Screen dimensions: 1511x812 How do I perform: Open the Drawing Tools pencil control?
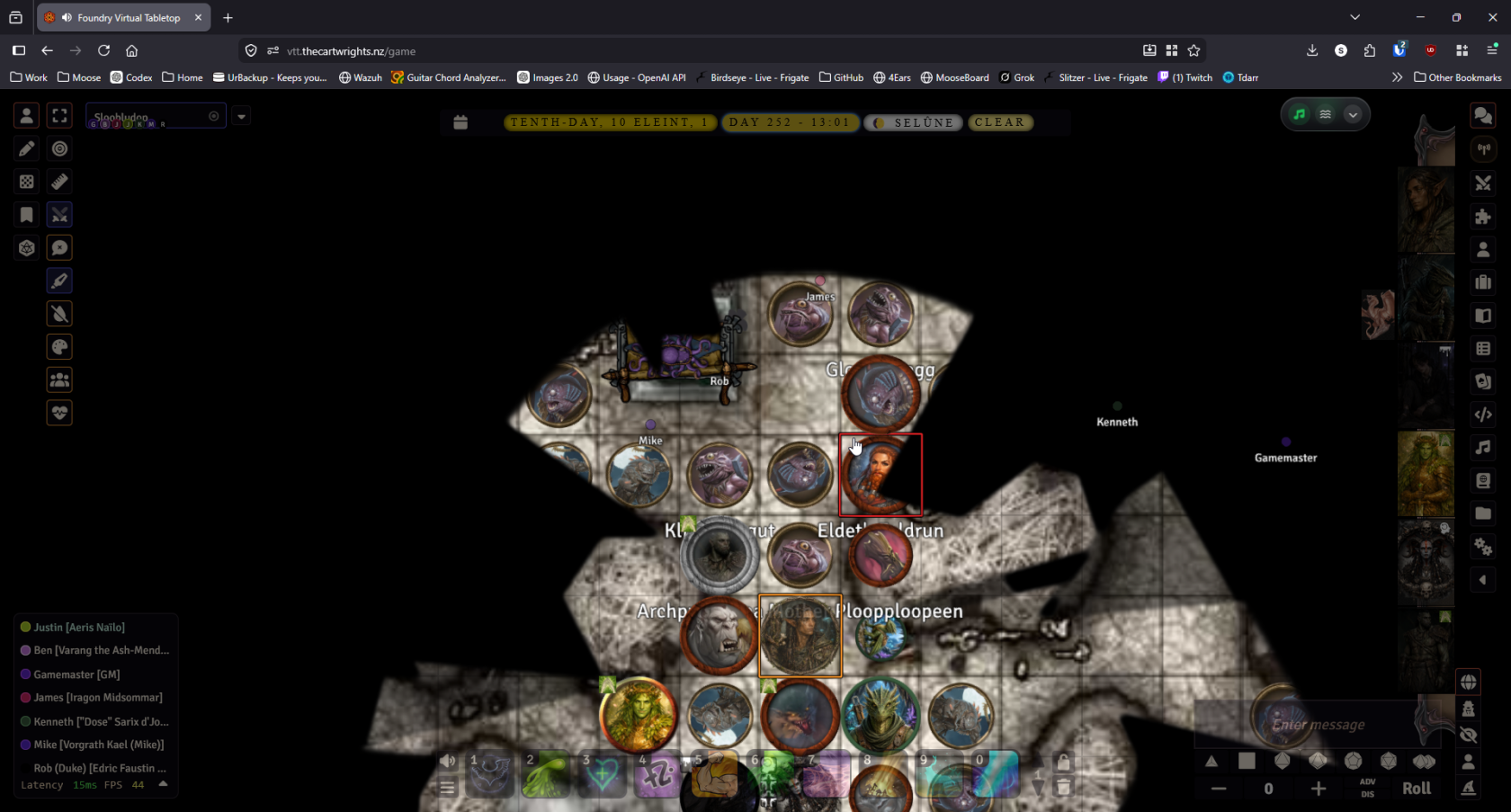point(27,149)
